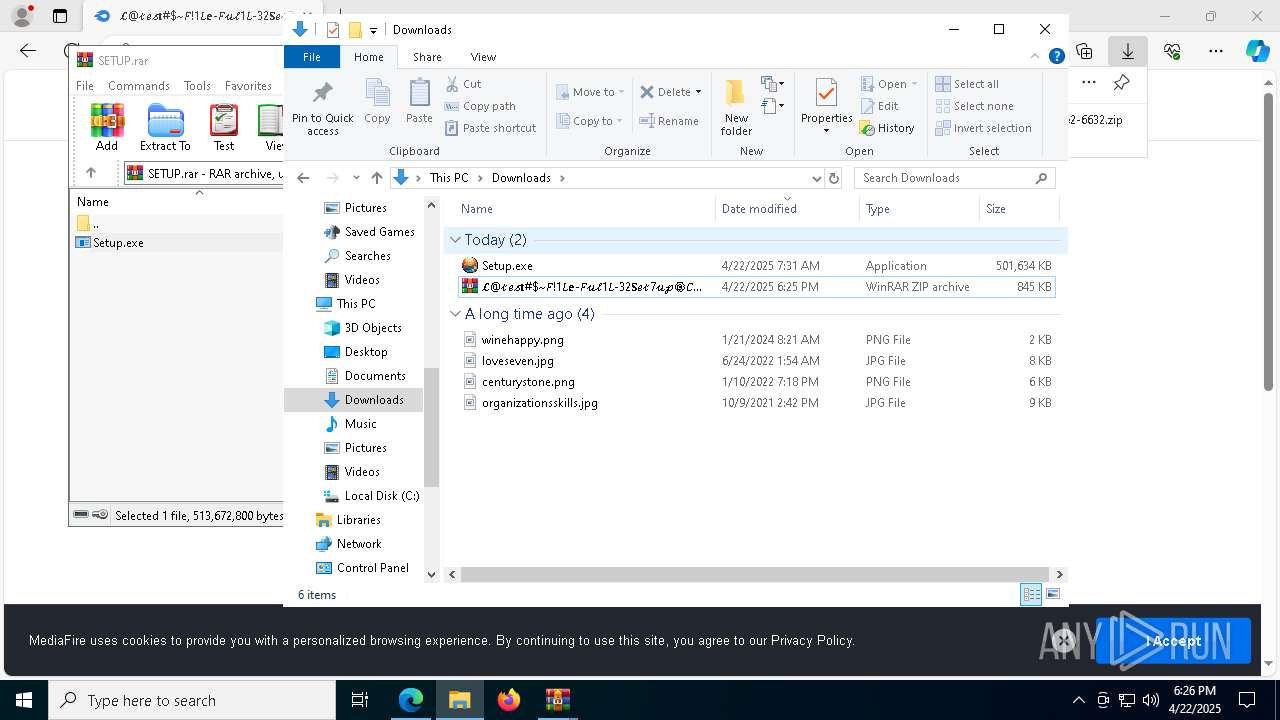Screen dimensions: 1280x720
Task: Click the horizontal scrollbar in file list
Action: (x=755, y=574)
